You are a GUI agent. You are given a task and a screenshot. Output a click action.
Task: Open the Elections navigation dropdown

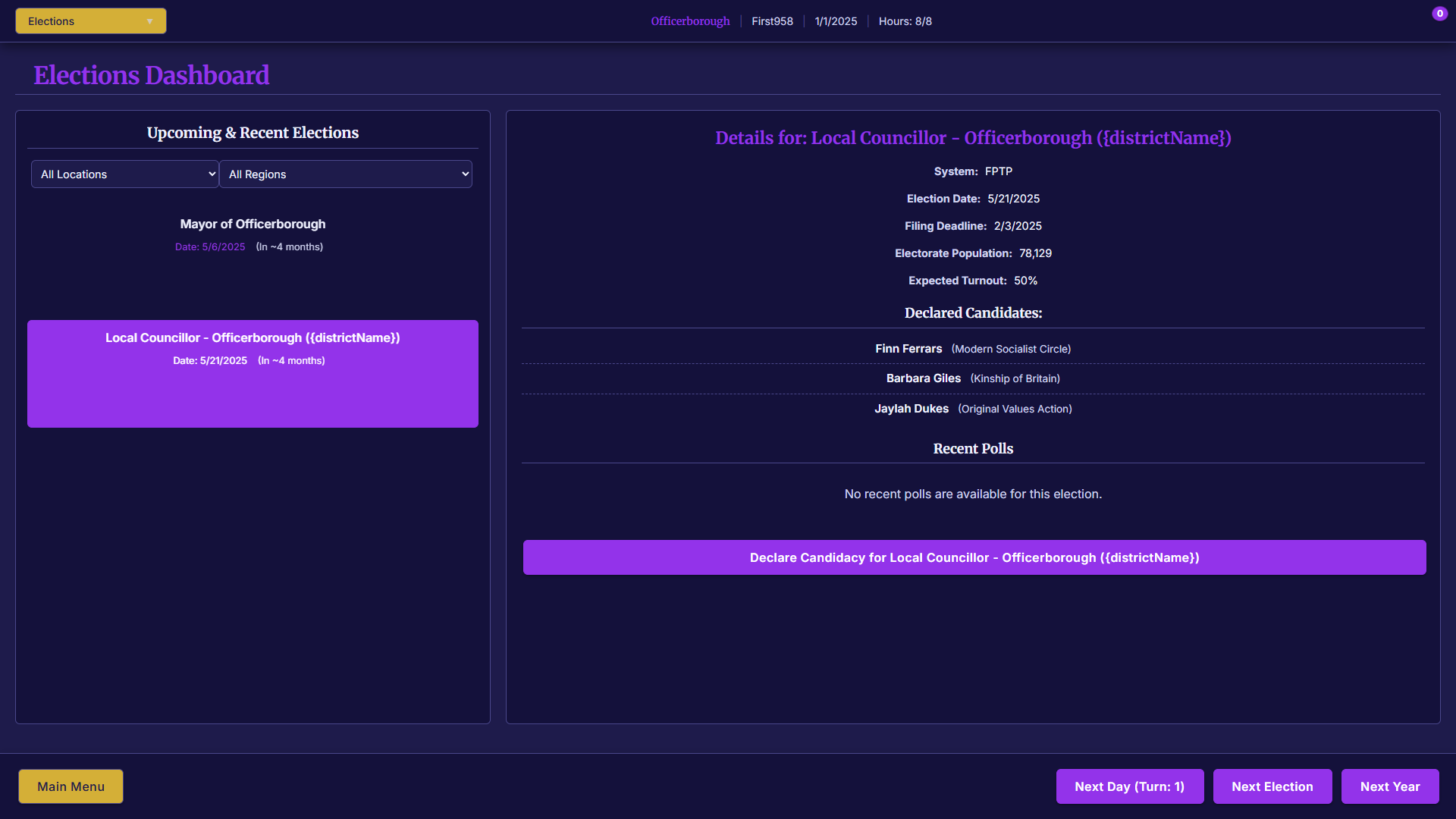[x=90, y=21]
